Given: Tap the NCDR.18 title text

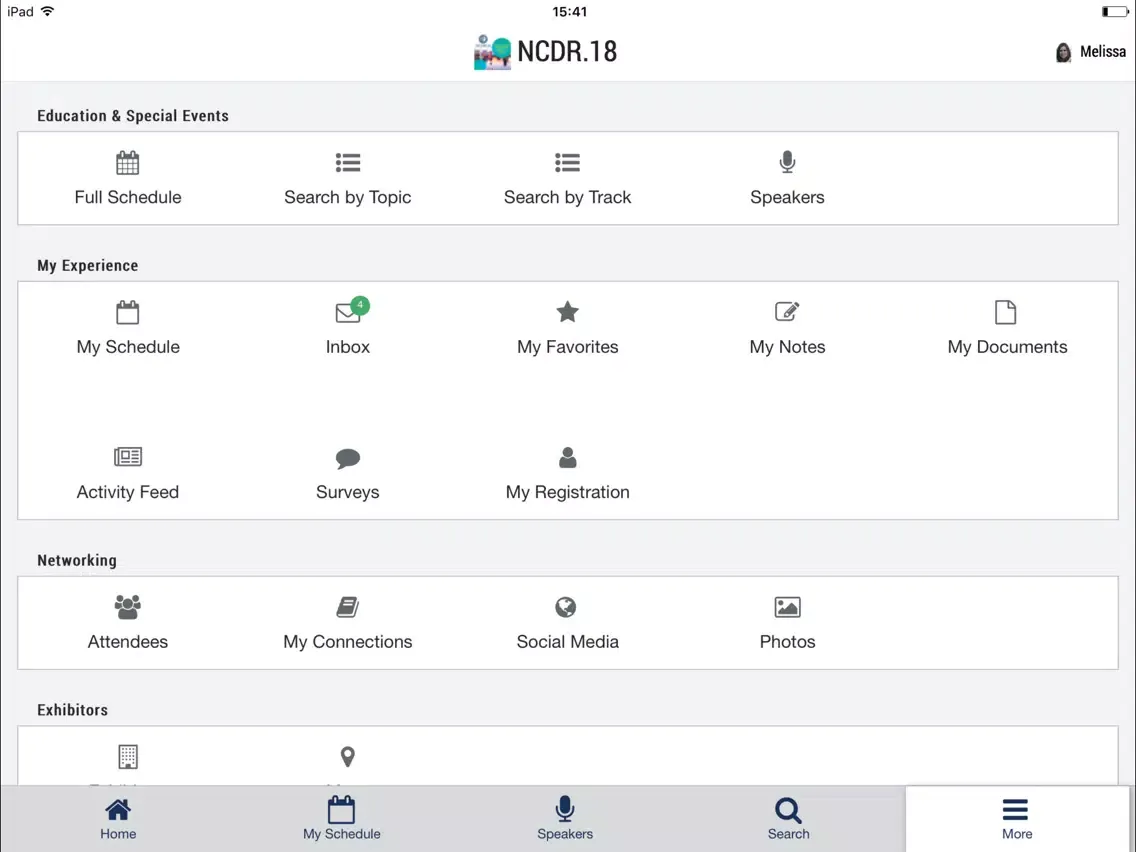Looking at the screenshot, I should coord(567,51).
